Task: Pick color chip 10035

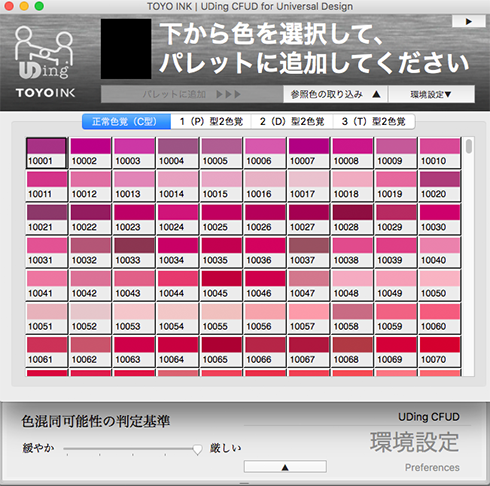Action: pos(221,252)
